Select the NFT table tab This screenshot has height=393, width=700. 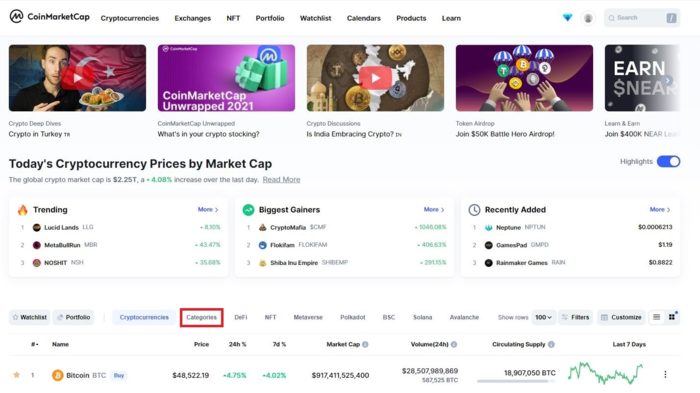click(x=270, y=317)
